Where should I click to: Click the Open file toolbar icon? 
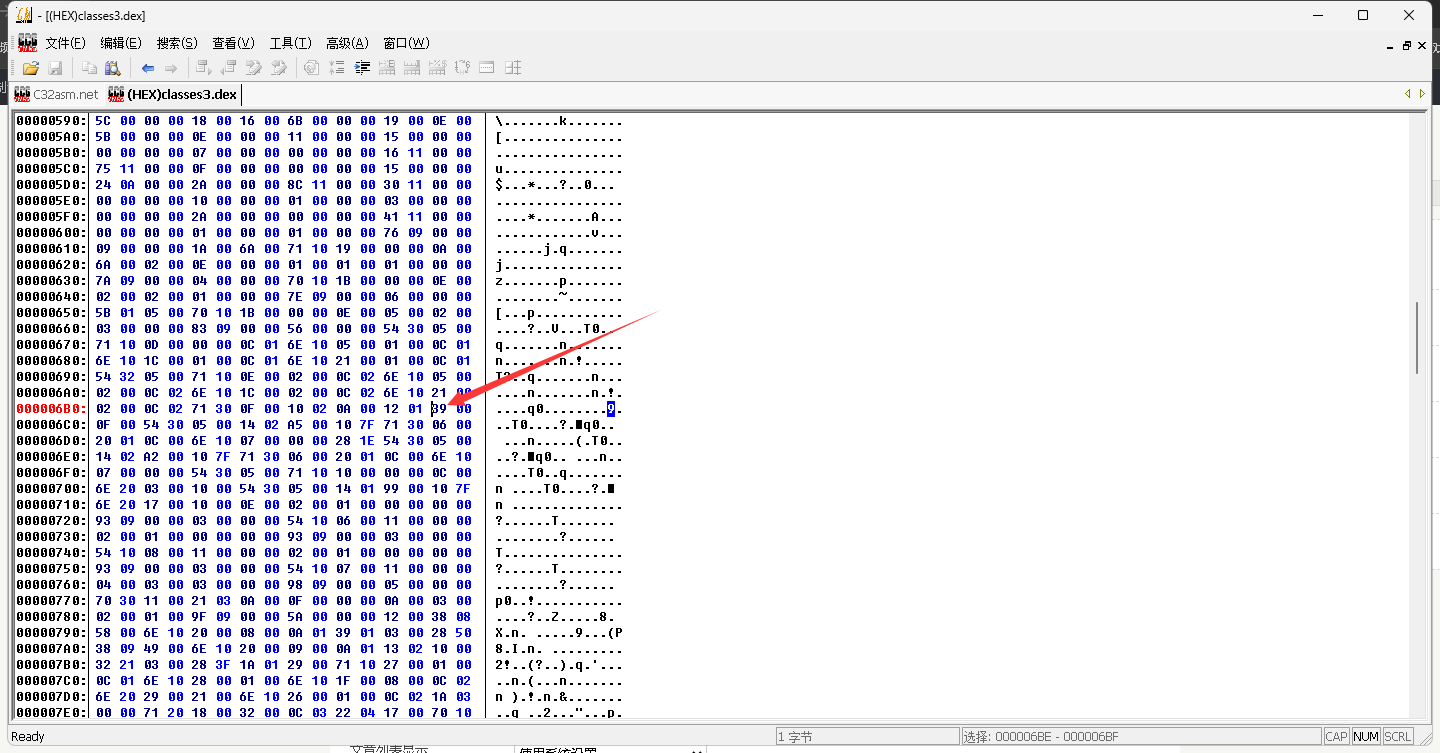click(31, 68)
